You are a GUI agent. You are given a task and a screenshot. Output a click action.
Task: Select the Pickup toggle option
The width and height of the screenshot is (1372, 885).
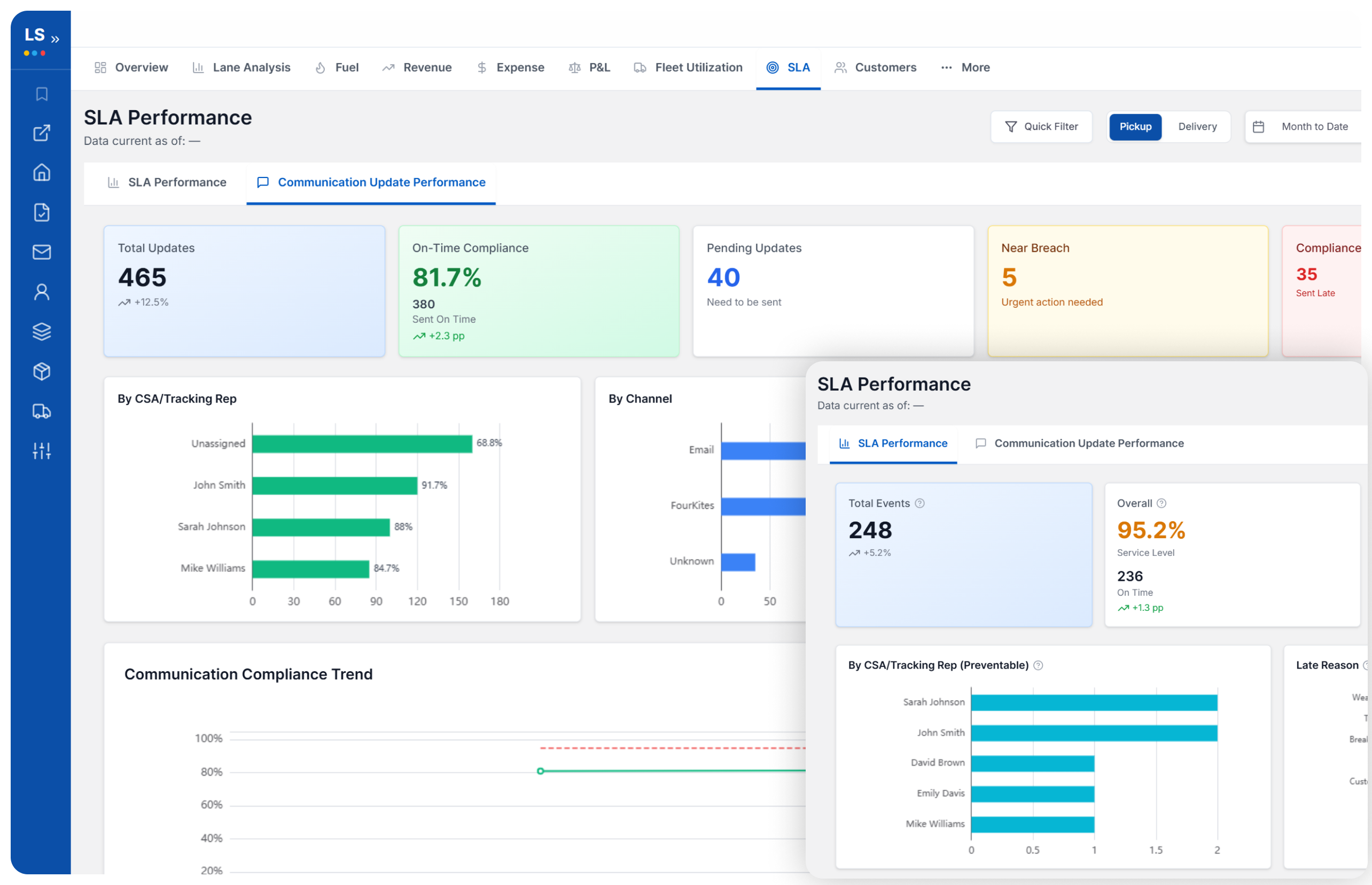[x=1135, y=127]
